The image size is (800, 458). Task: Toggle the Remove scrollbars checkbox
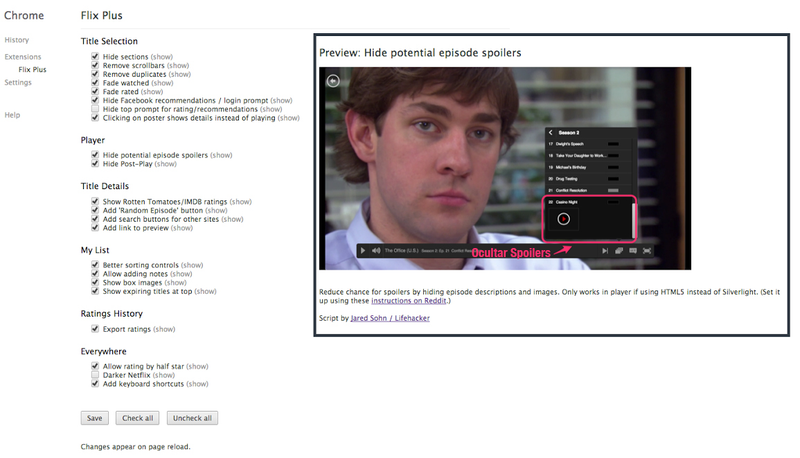point(95,65)
